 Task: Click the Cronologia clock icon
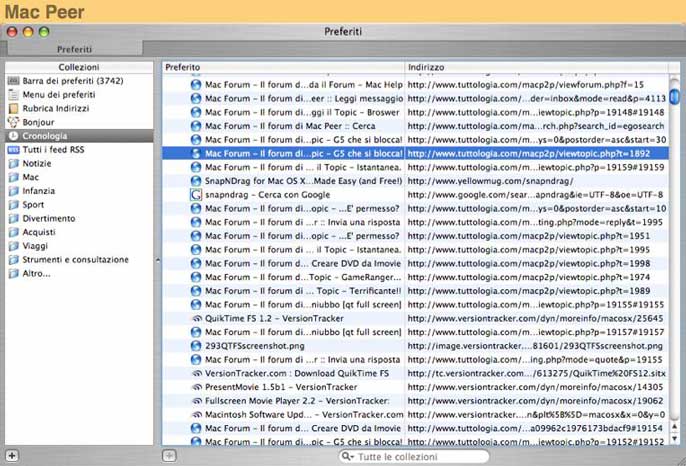(x=14, y=136)
